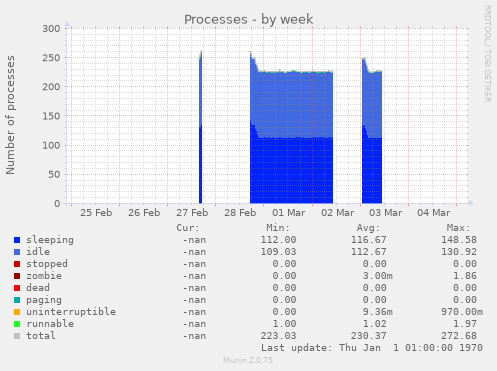Screen dimensions: 497x371
Task: Click total max value 272.68
Action: (459, 336)
